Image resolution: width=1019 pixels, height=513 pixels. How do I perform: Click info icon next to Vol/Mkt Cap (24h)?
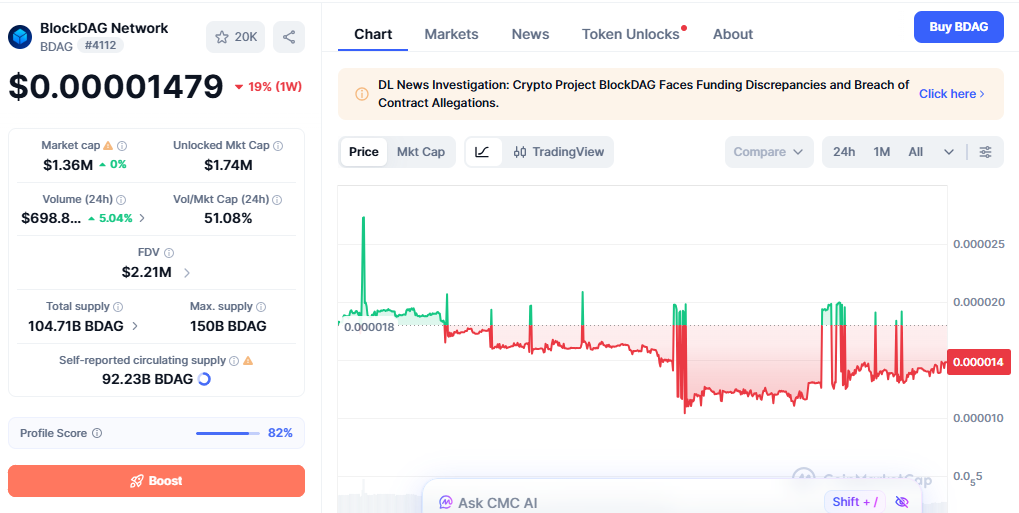click(x=277, y=200)
